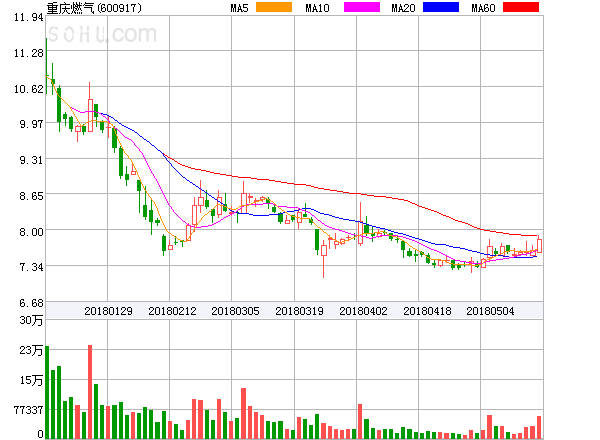Screen dimensions: 600x440
Task: Click the 15万 volume axis label
Action: coord(31,380)
